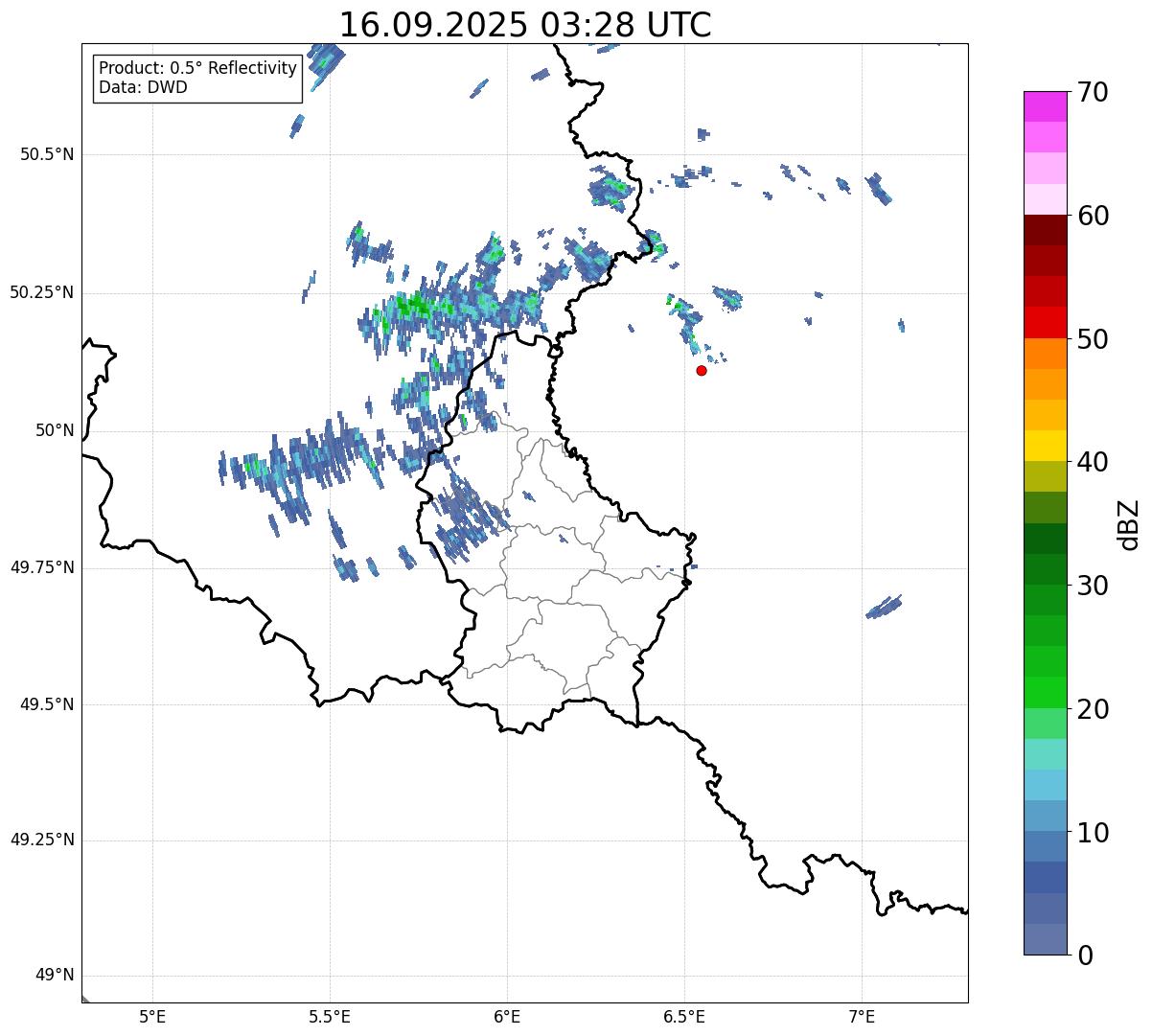The image size is (1152, 1036).
Task: Click the dBZ colorbar axis label
Action: point(1131,524)
